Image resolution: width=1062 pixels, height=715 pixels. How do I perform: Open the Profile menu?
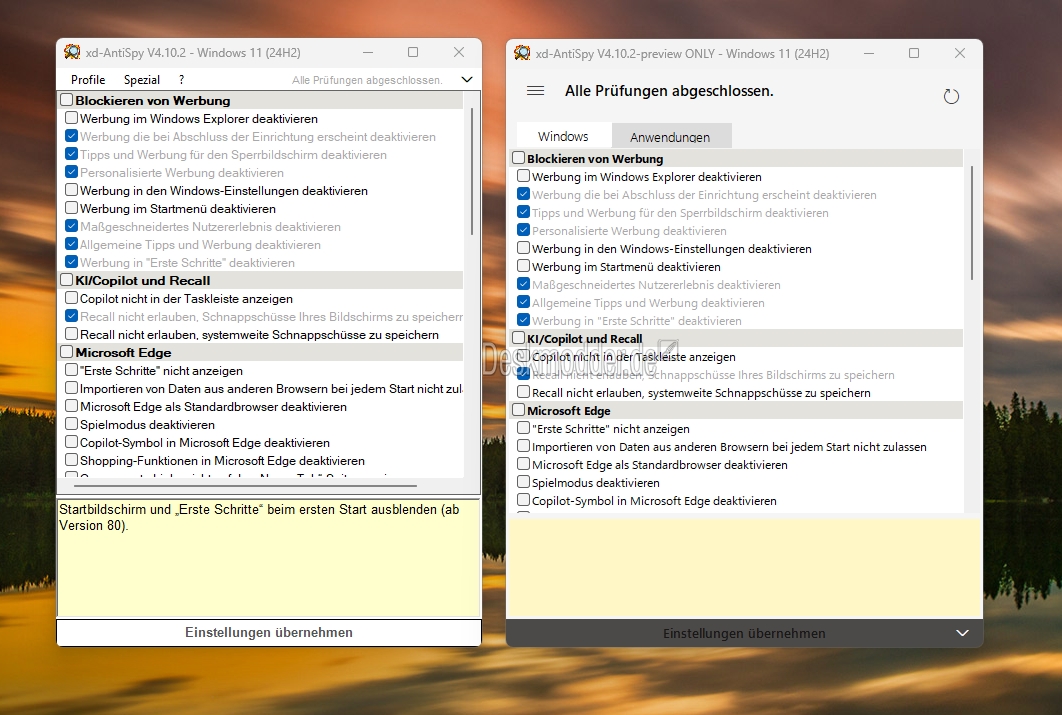pyautogui.click(x=88, y=79)
